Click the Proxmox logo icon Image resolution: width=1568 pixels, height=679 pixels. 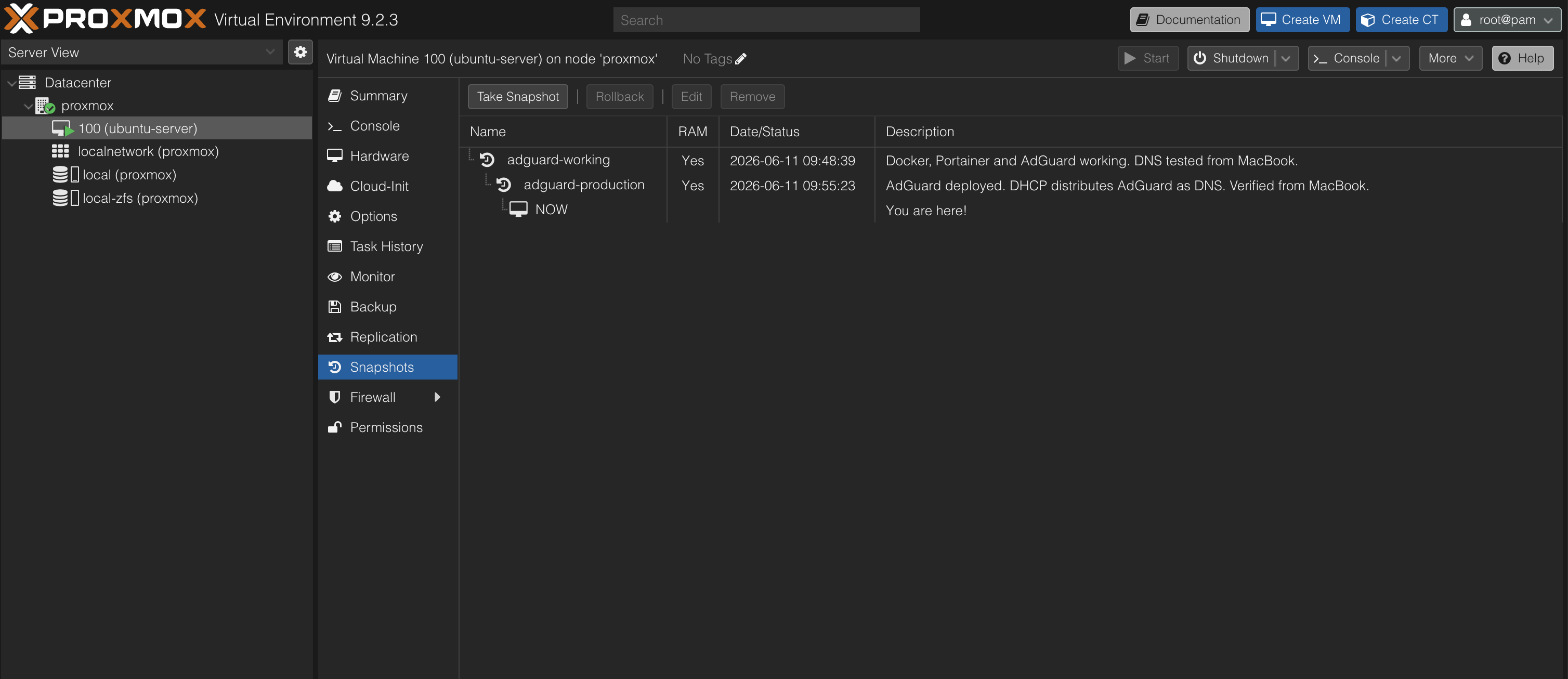21,19
